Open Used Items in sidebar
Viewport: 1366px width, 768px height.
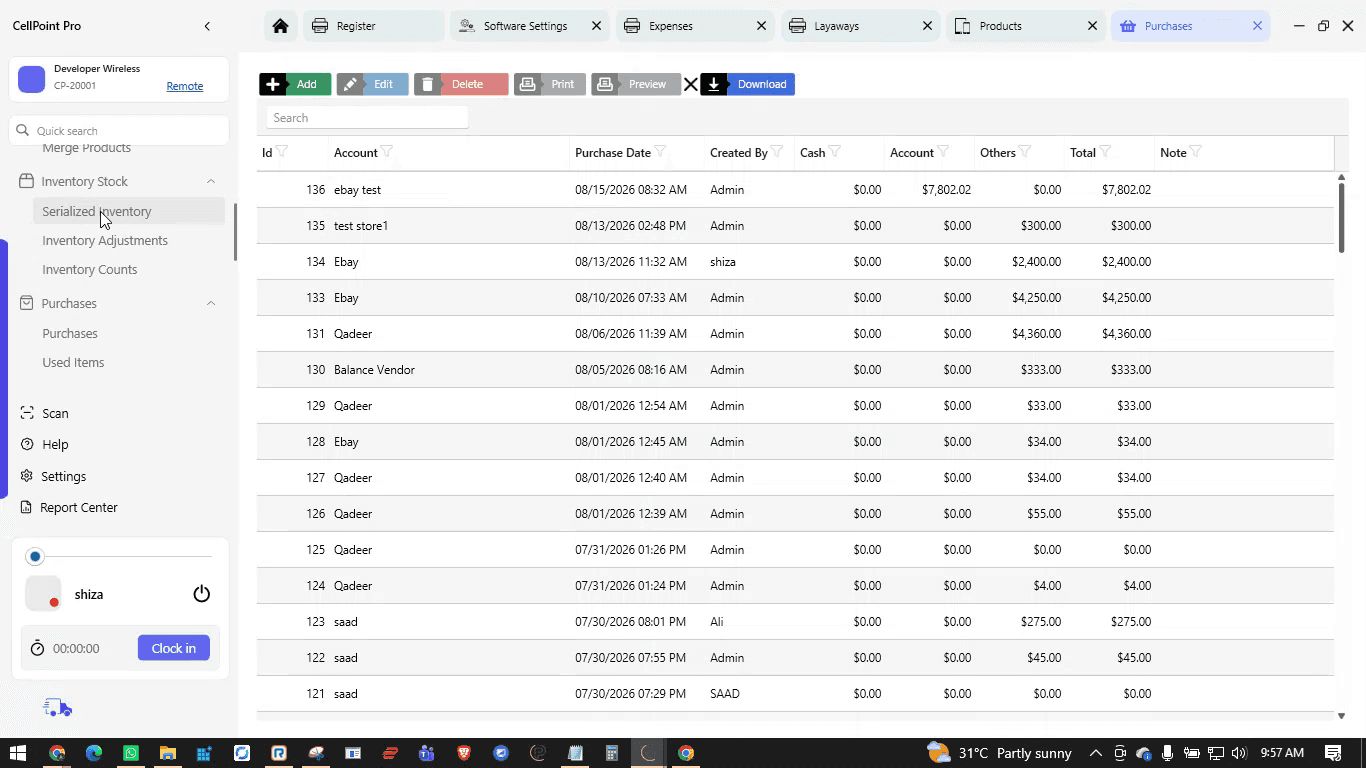[x=73, y=362]
